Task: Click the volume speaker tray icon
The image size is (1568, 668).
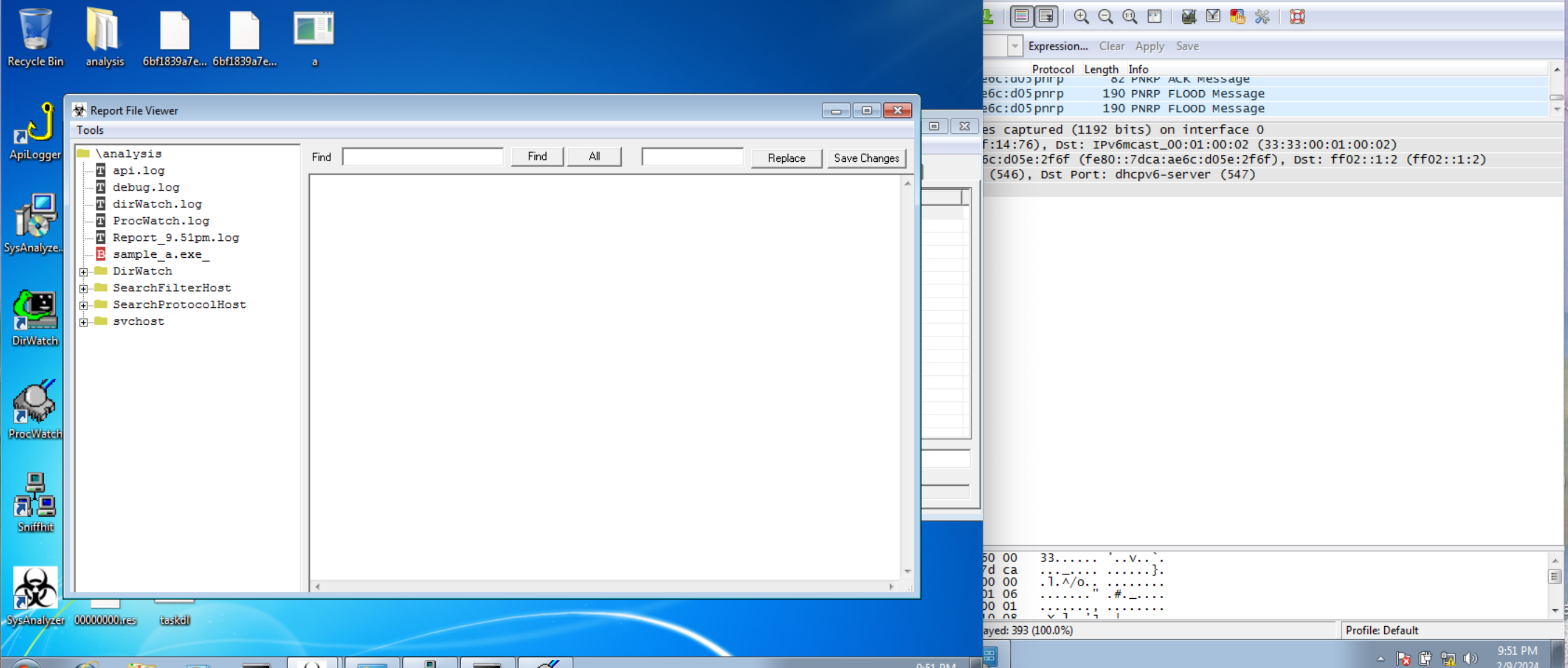Action: [1471, 658]
